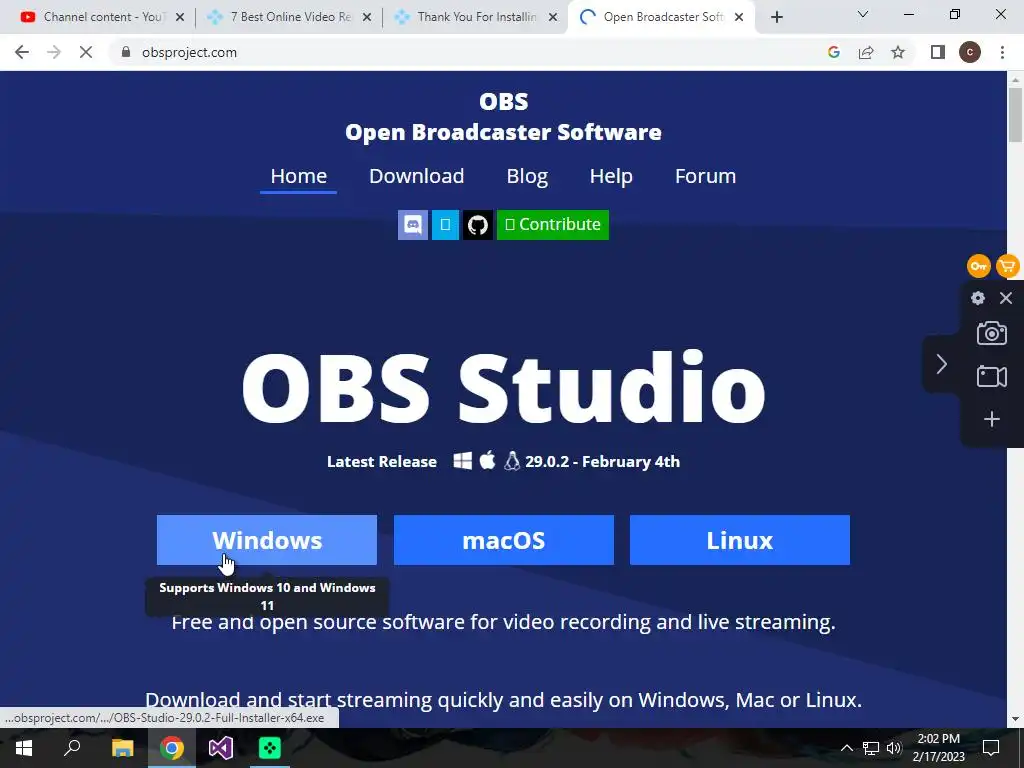Click the light blue social icon button
1024x768 pixels.
[445, 225]
